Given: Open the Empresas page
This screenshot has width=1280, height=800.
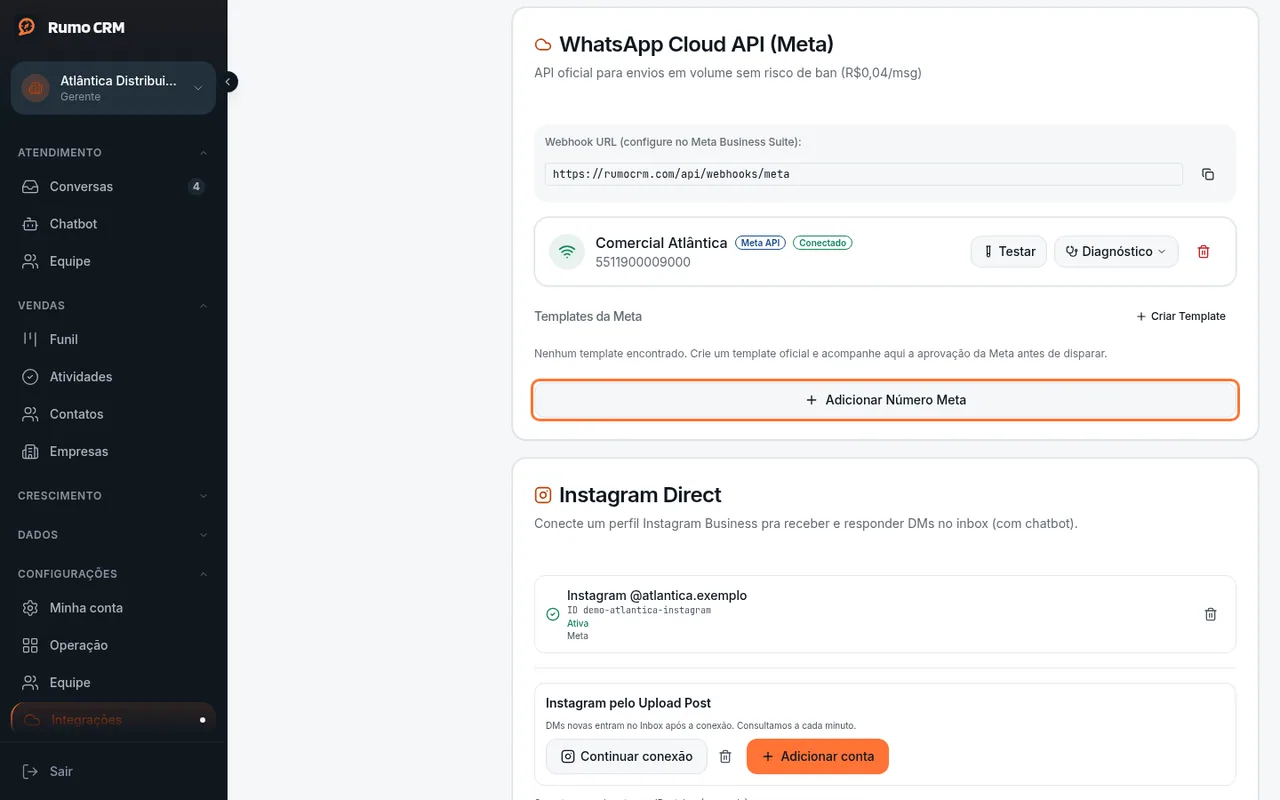Looking at the screenshot, I should tap(113, 452).
